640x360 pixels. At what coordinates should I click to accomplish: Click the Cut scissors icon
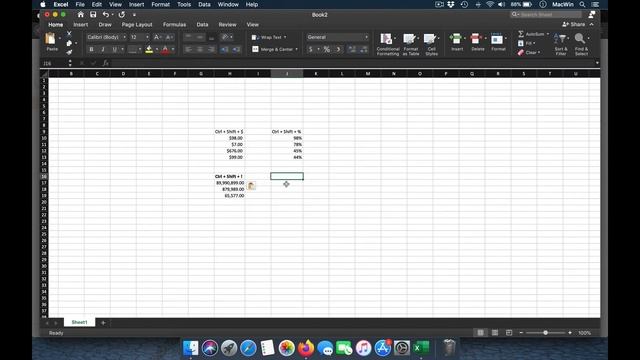(69, 33)
